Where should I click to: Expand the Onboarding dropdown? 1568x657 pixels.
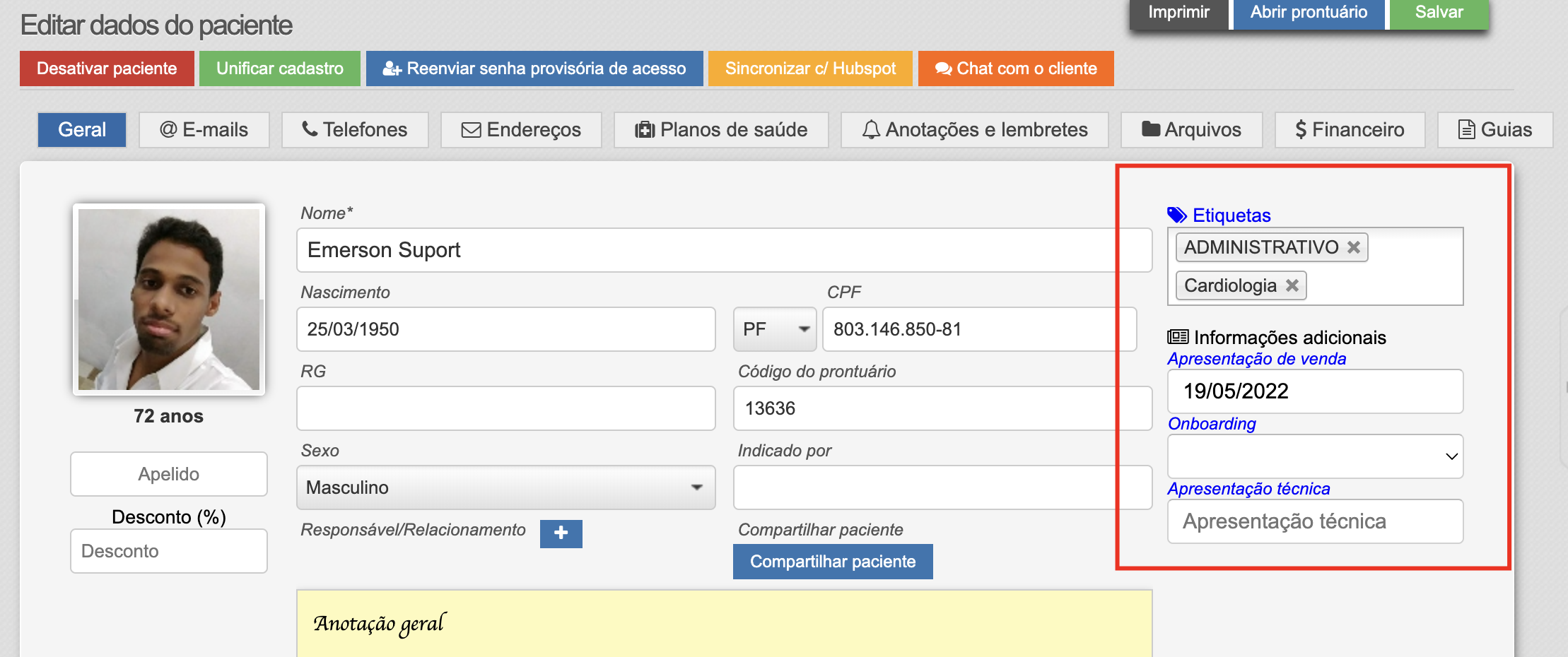point(1315,456)
